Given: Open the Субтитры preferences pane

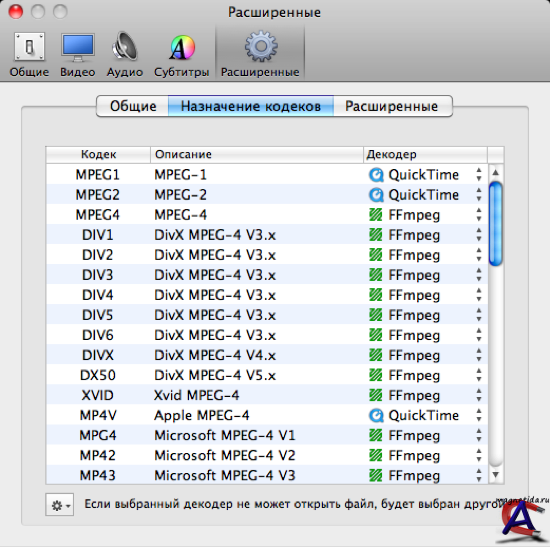Looking at the screenshot, I should [x=182, y=54].
